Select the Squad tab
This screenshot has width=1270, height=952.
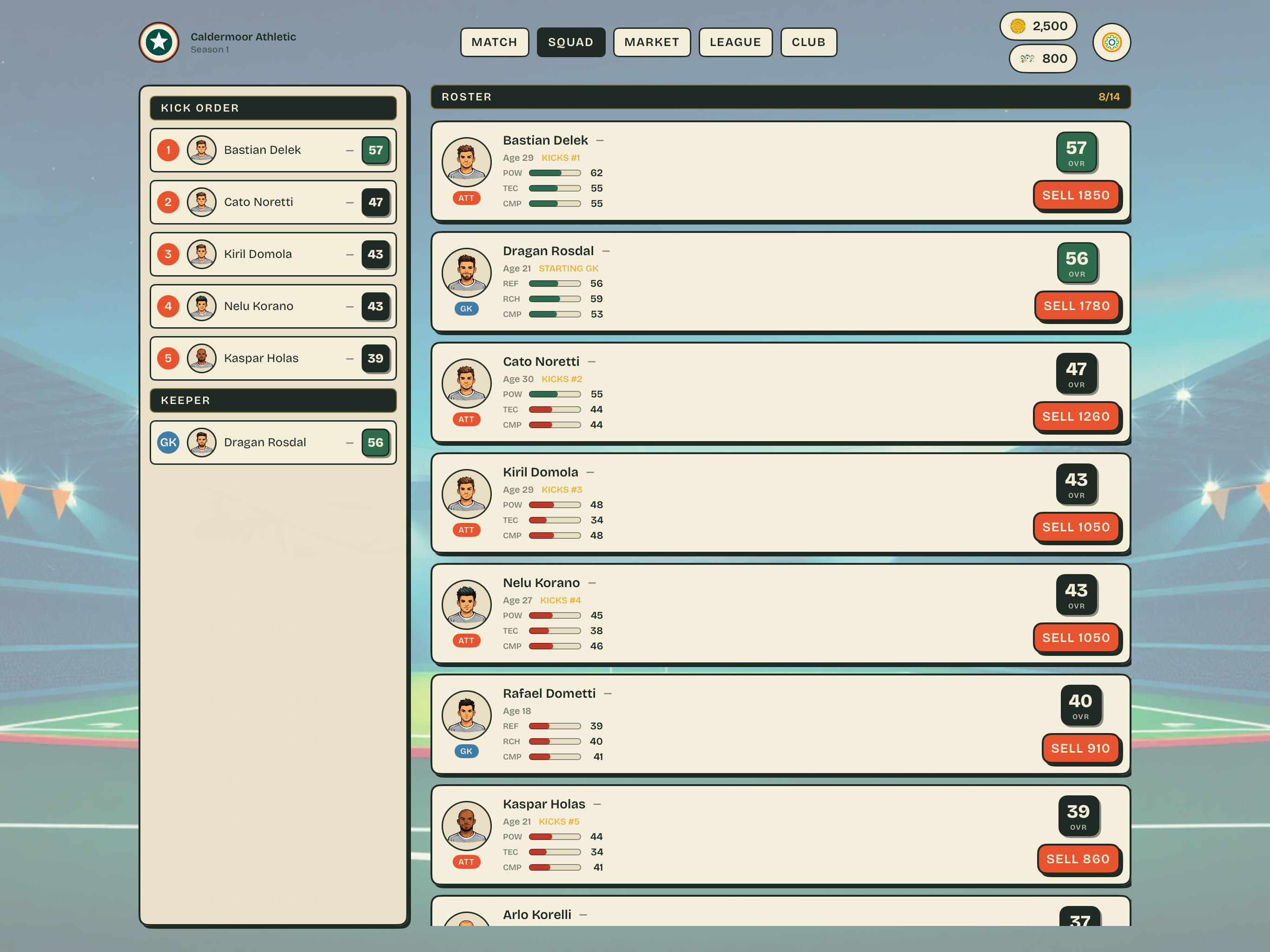(571, 42)
